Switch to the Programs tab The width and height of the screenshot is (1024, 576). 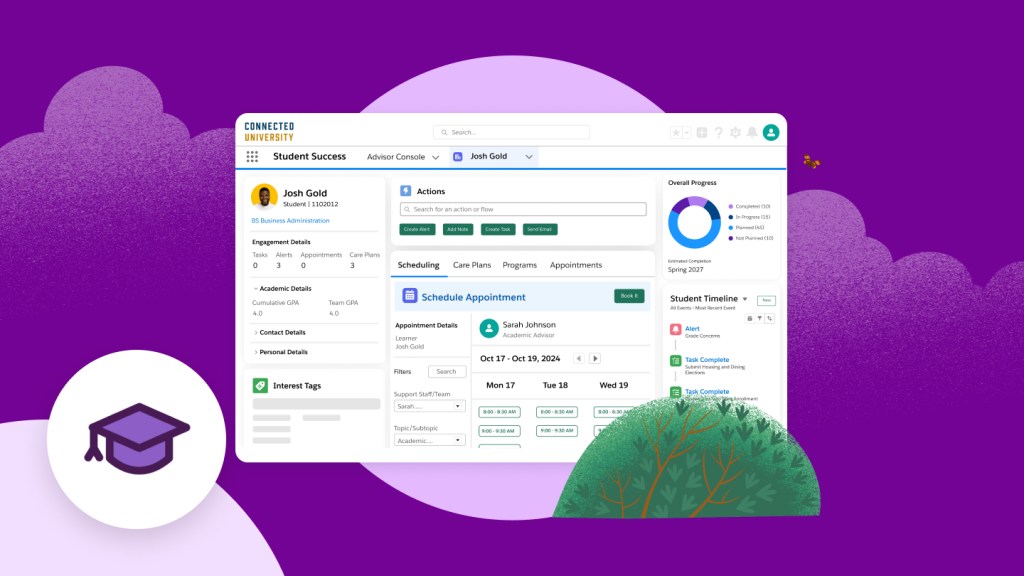point(519,265)
